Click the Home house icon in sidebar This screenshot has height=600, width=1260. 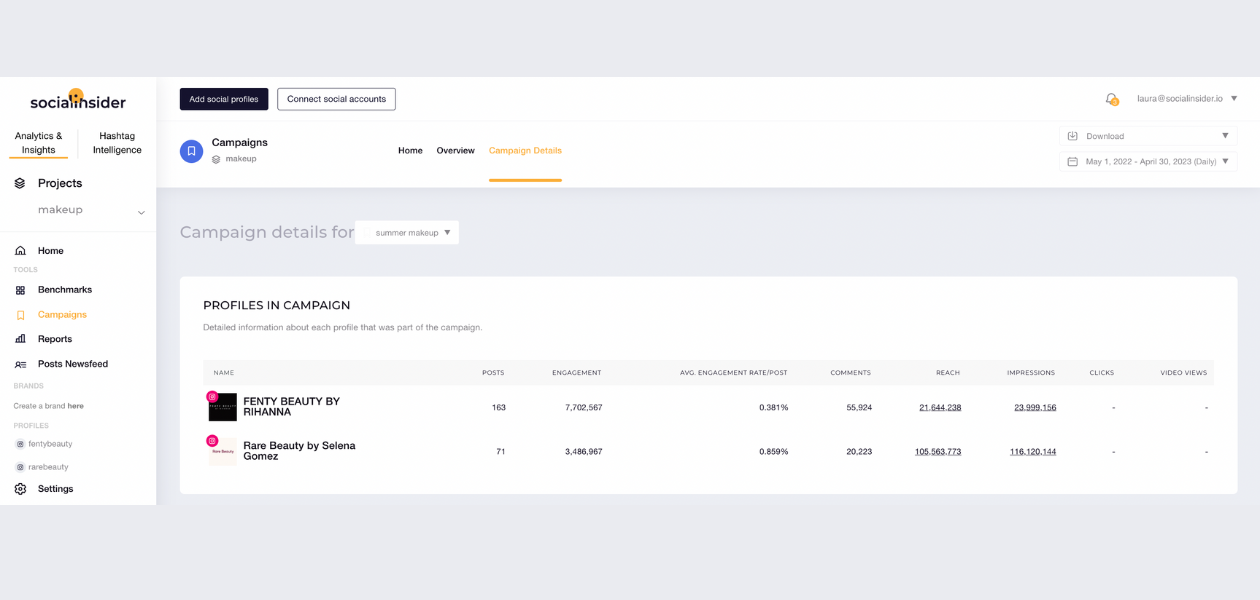(20, 251)
